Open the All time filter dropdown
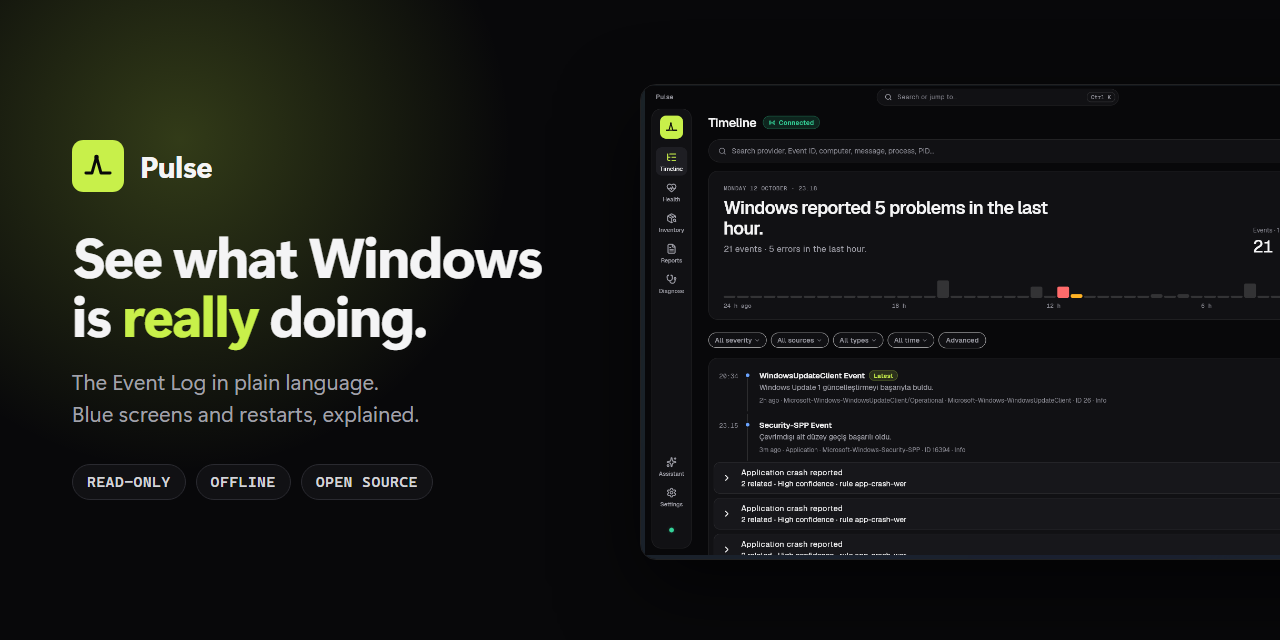1280x640 pixels. click(911, 340)
